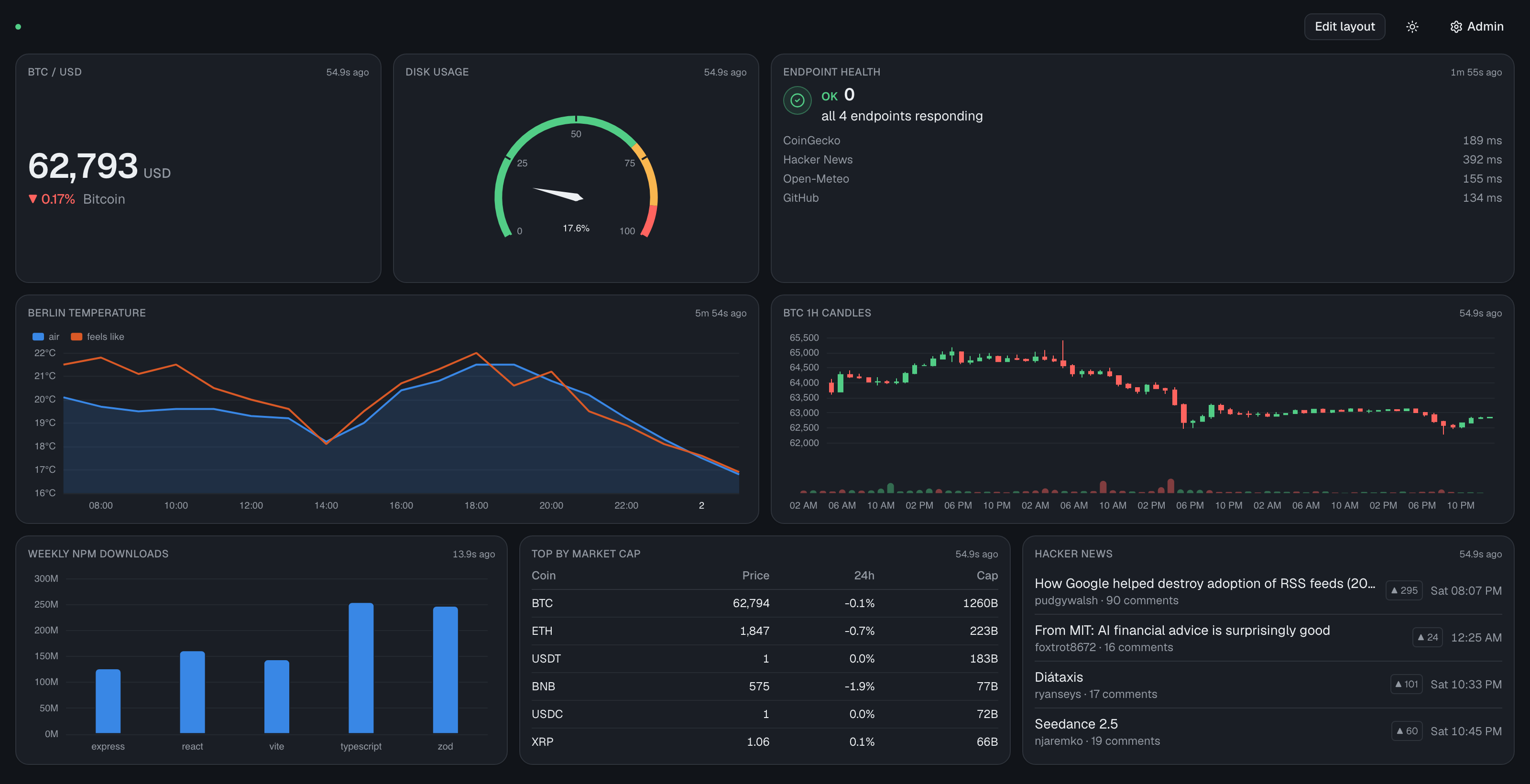Click all 4 endpoints responding text
This screenshot has width=1530, height=784.
[902, 117]
